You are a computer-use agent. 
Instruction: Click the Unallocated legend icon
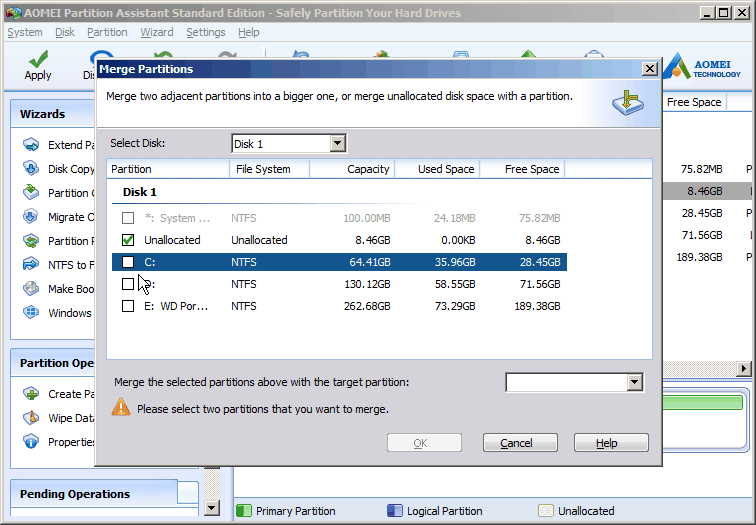click(x=545, y=511)
